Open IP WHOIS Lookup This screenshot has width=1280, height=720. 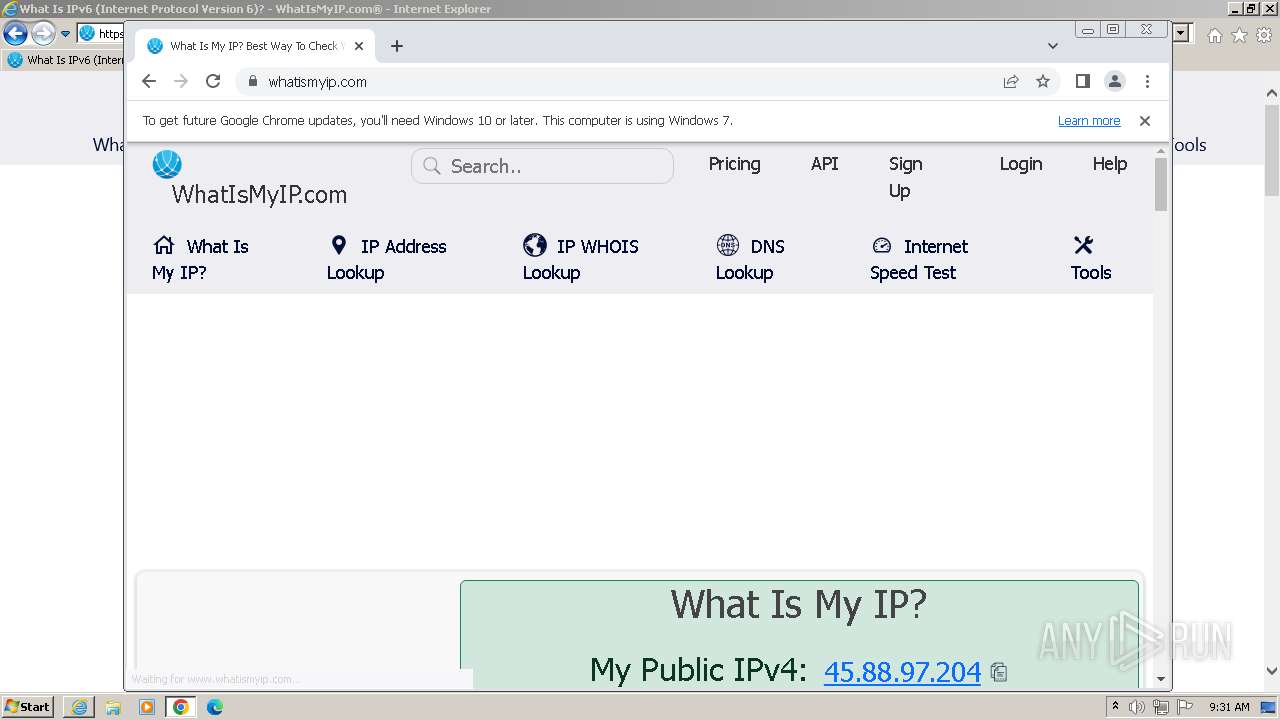click(x=580, y=259)
